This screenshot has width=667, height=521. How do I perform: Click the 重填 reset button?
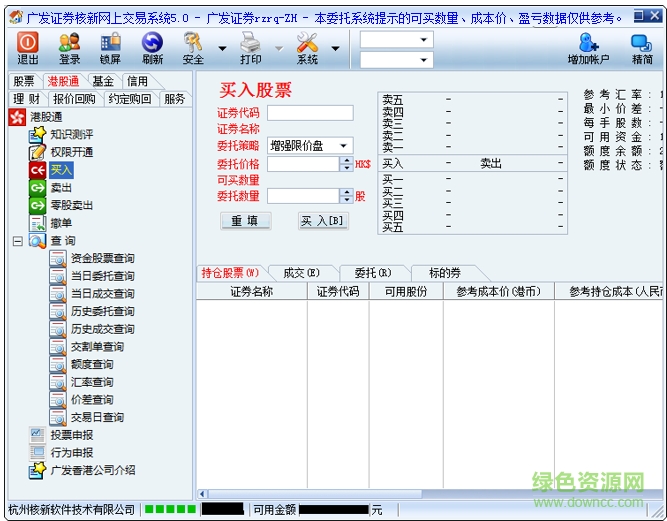point(245,221)
